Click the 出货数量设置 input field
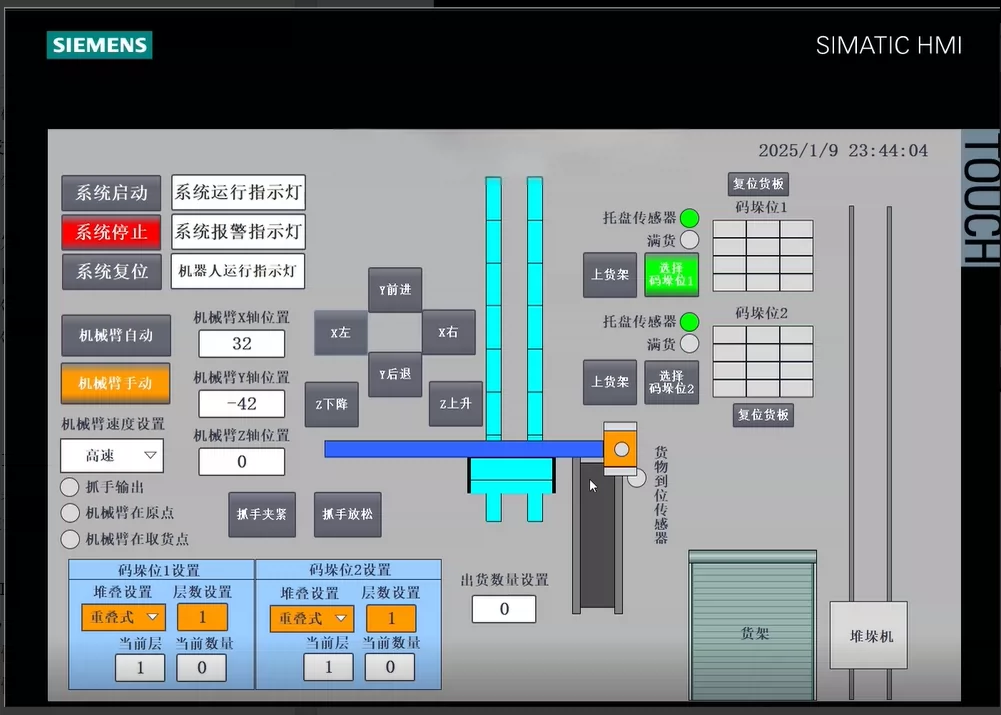 point(504,609)
